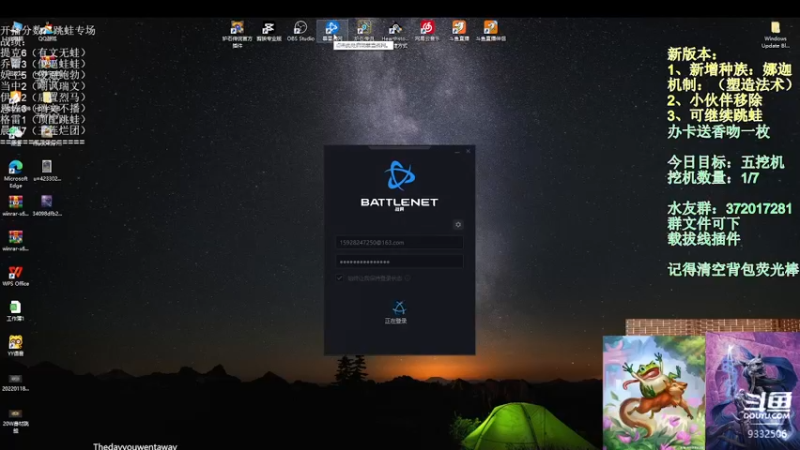Close the Battle.net login window

[468, 152]
